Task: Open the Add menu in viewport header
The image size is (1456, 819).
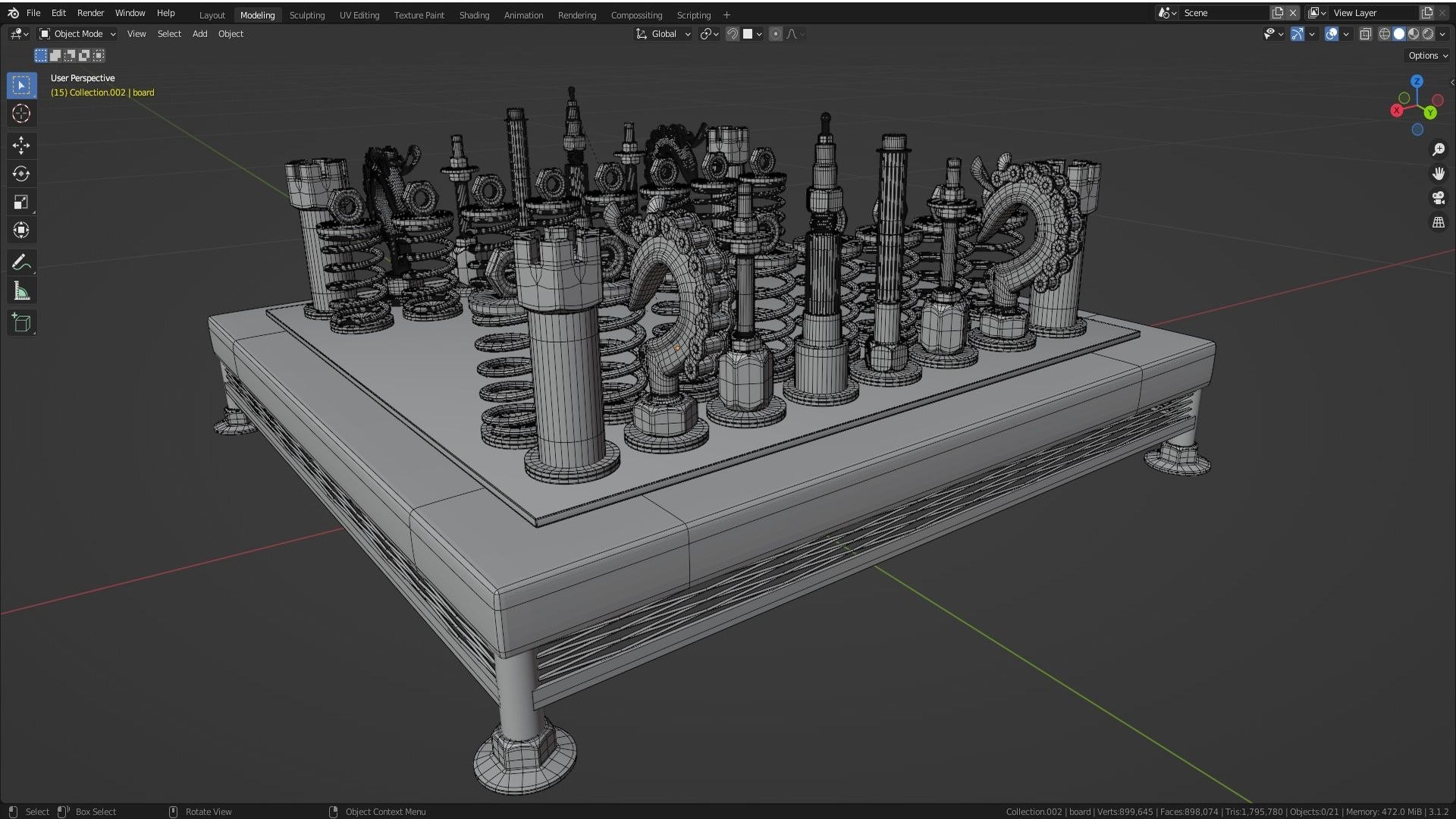Action: tap(199, 34)
